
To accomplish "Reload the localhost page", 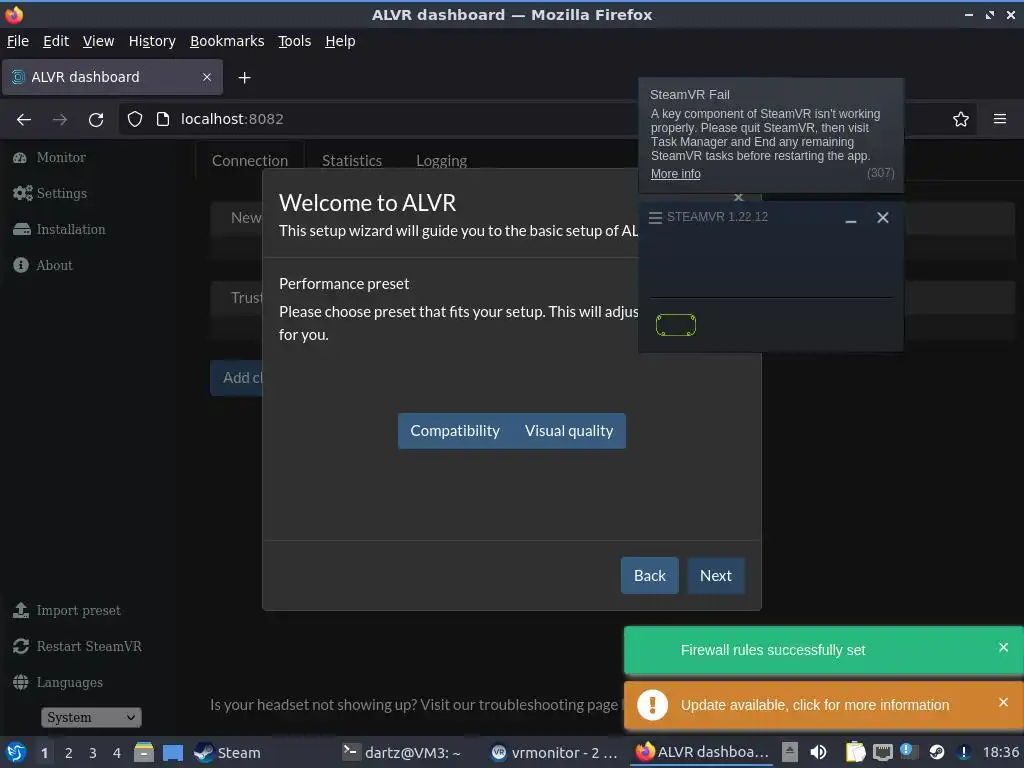I will point(96,120).
